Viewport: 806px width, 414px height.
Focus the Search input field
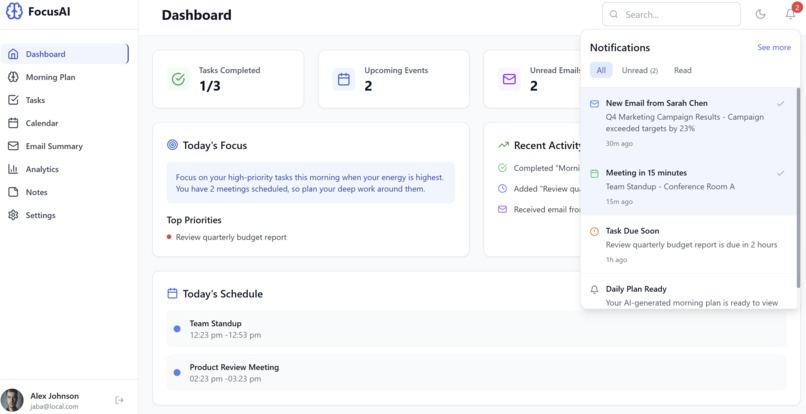[x=671, y=14]
